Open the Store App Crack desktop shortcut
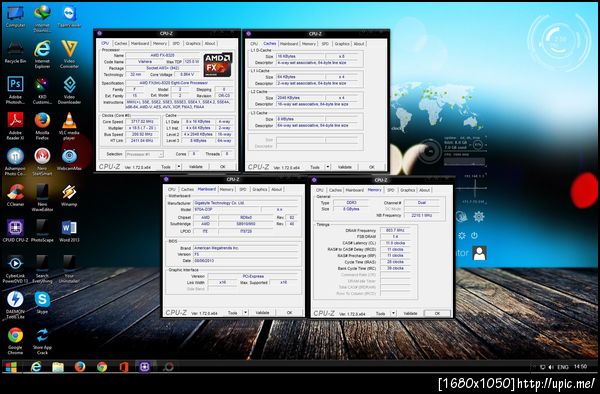Screen dimensions: 600x394 pos(42,340)
